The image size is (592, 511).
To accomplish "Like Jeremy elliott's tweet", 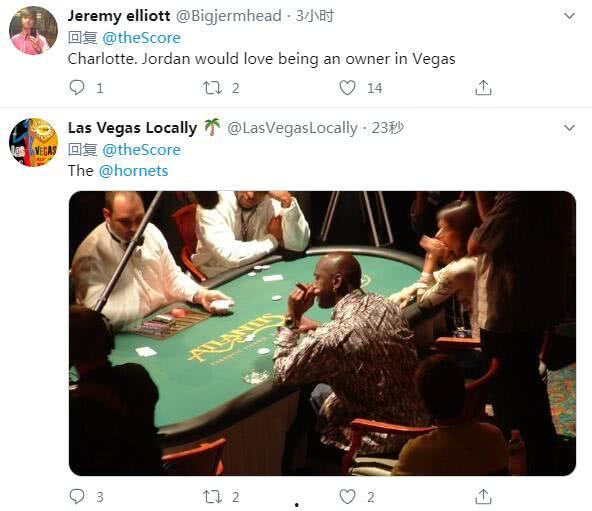I will coord(347,88).
